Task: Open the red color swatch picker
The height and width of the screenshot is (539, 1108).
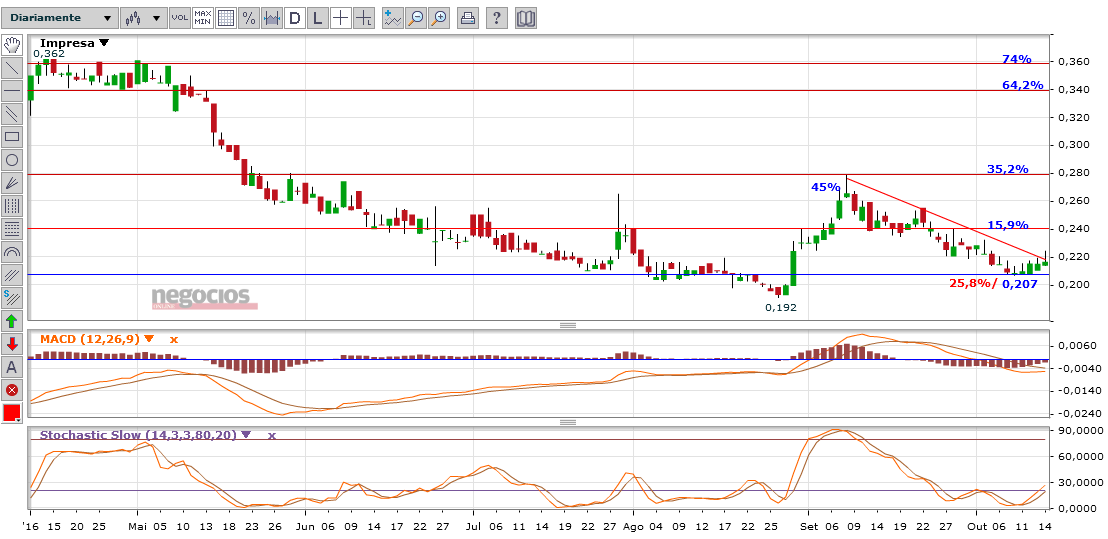Action: [12, 412]
